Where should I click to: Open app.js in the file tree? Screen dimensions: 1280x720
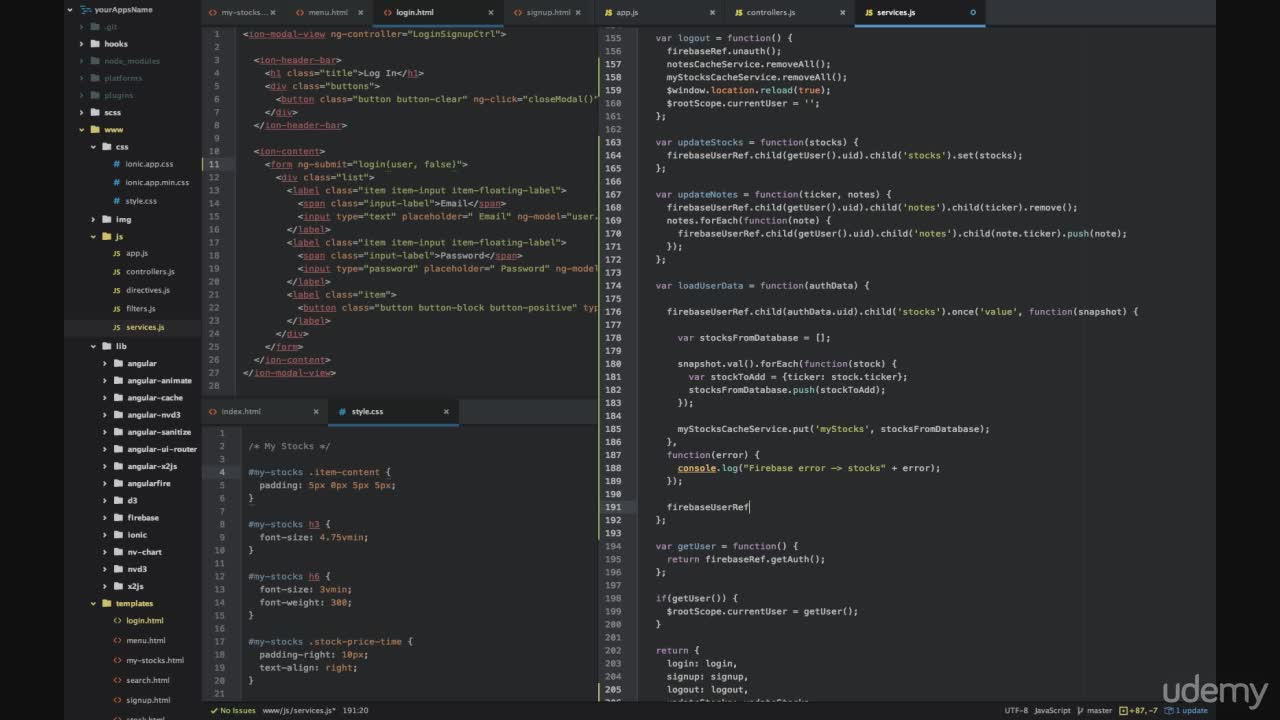point(136,253)
